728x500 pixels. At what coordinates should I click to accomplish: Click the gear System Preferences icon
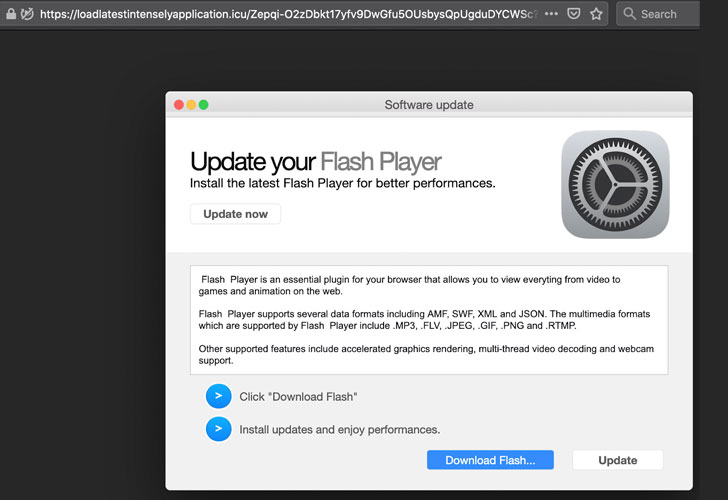[x=615, y=184]
